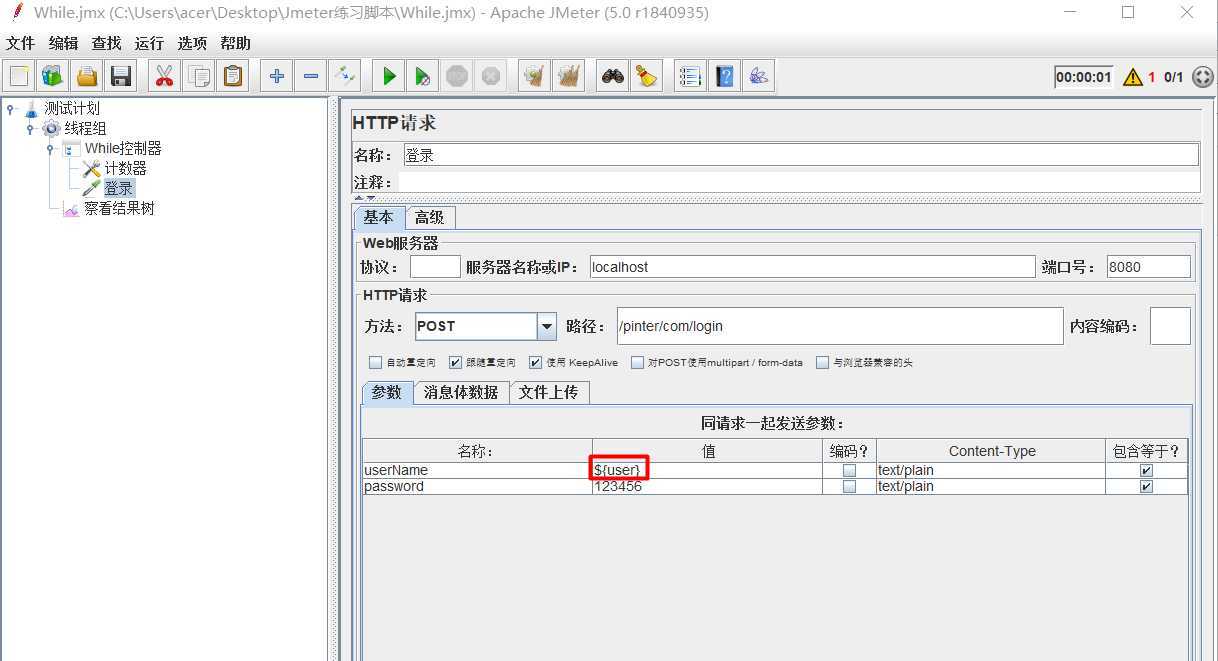This screenshot has width=1218, height=661.
Task: Uncheck 包含等于? for password row
Action: coord(1146,487)
